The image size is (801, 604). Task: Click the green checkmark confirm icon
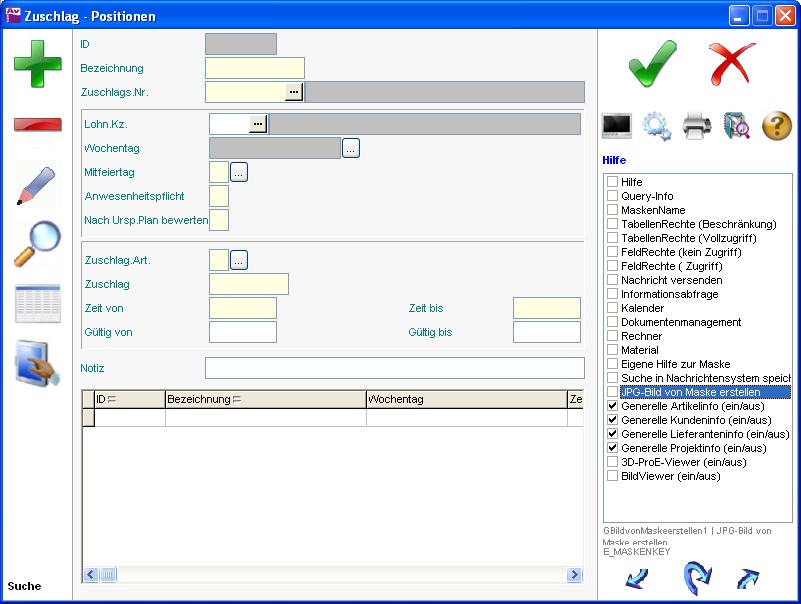click(x=653, y=64)
